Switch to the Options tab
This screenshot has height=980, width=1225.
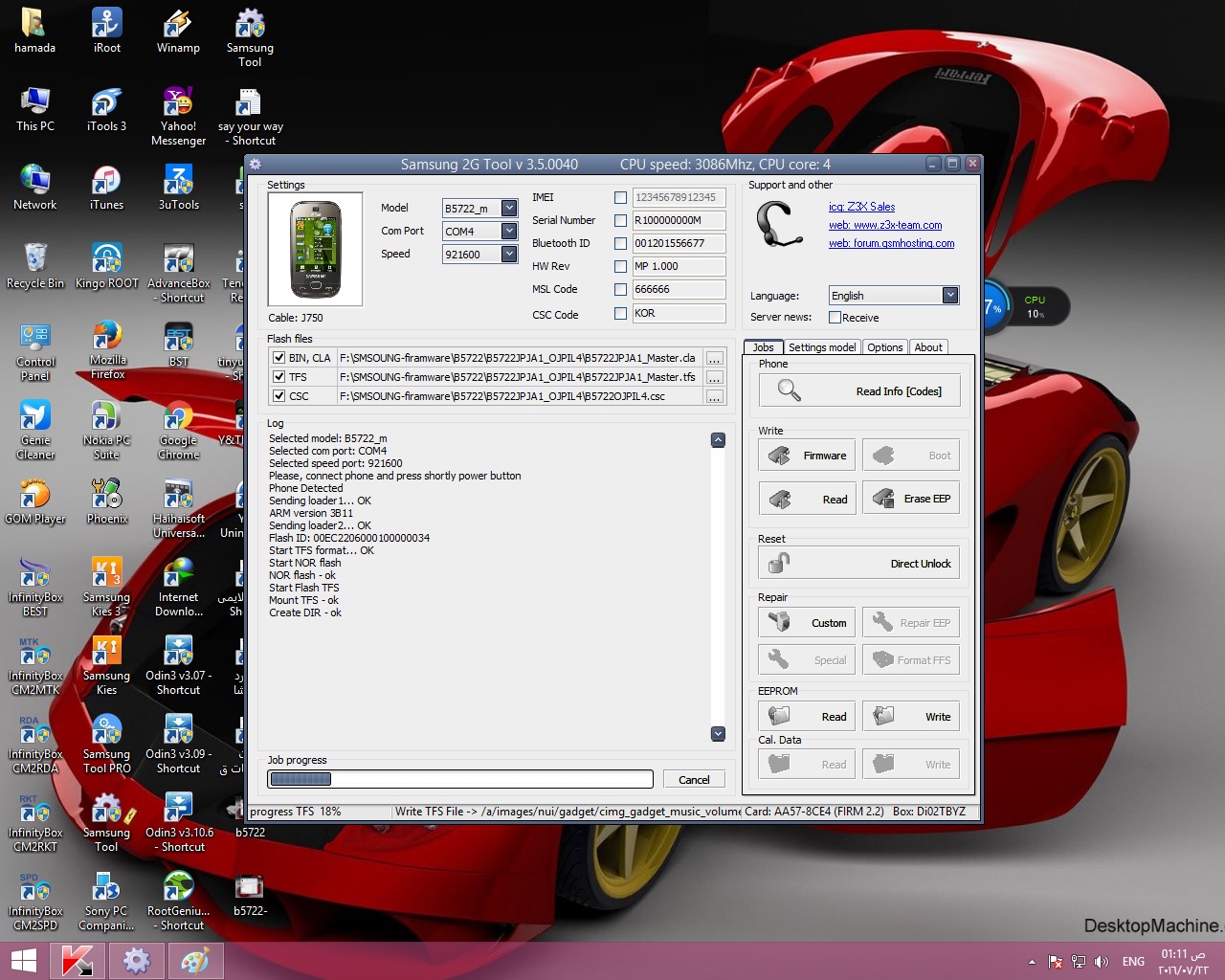[885, 347]
